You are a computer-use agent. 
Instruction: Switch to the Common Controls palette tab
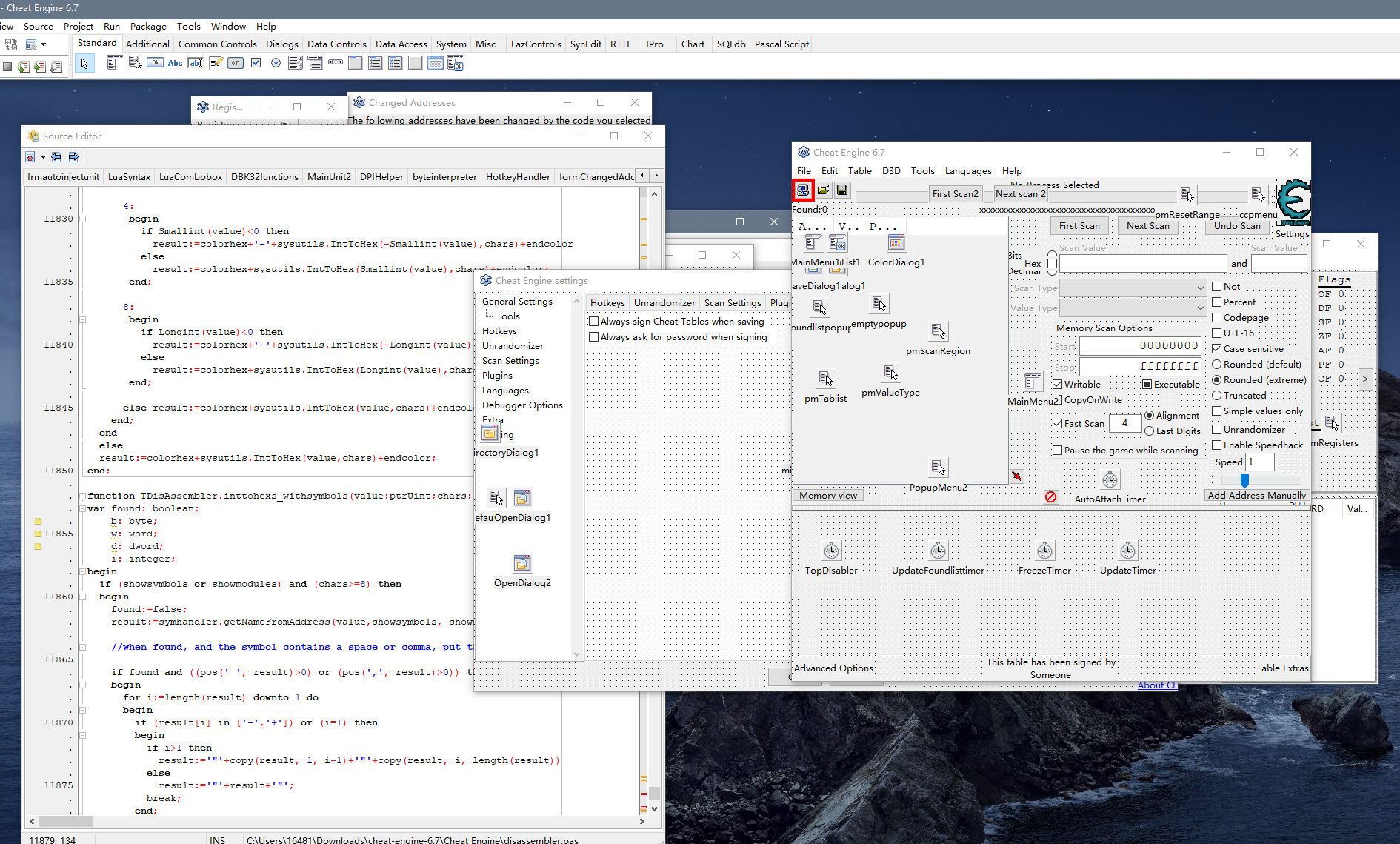coord(218,44)
